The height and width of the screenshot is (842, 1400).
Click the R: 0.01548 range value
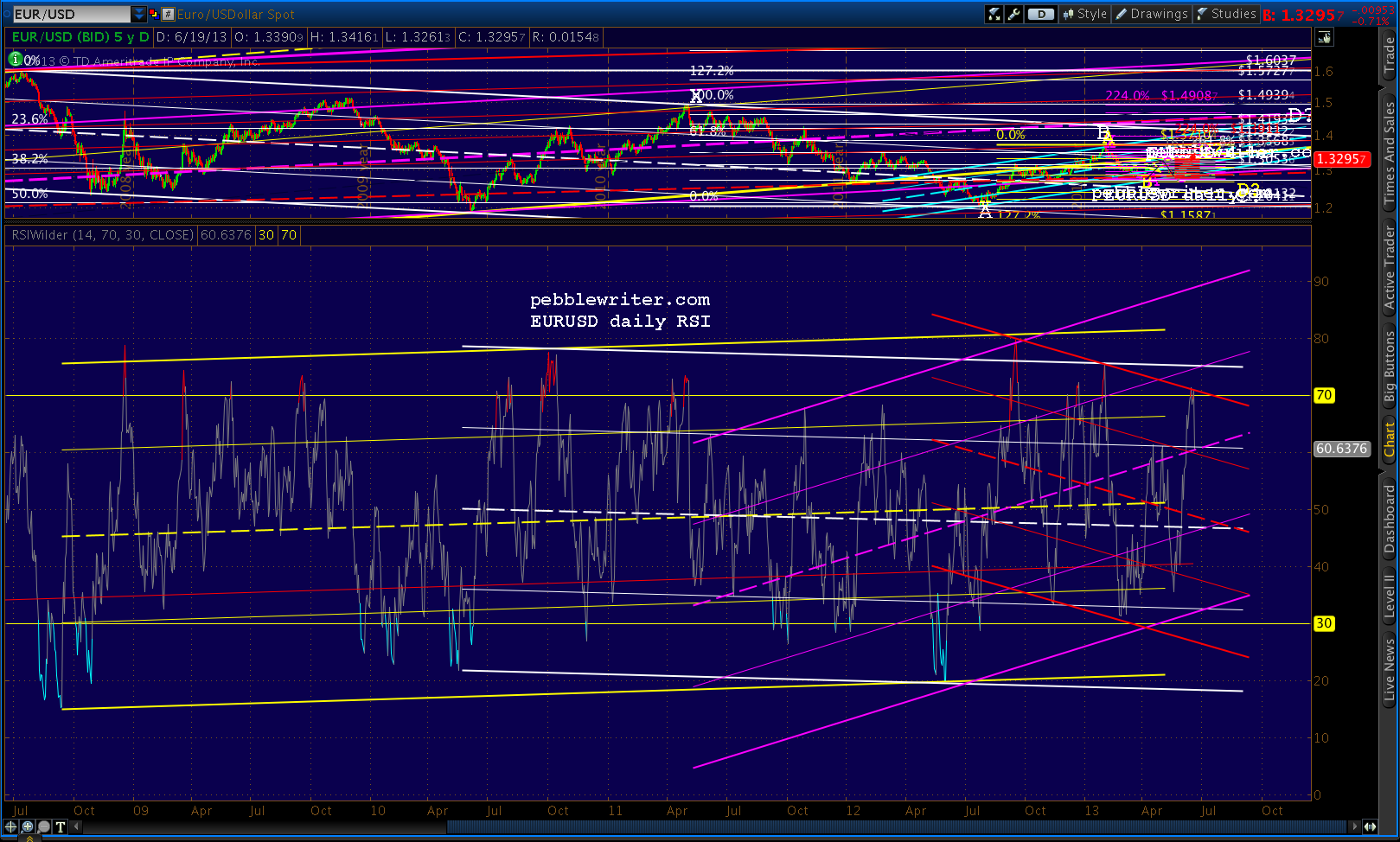[566, 37]
